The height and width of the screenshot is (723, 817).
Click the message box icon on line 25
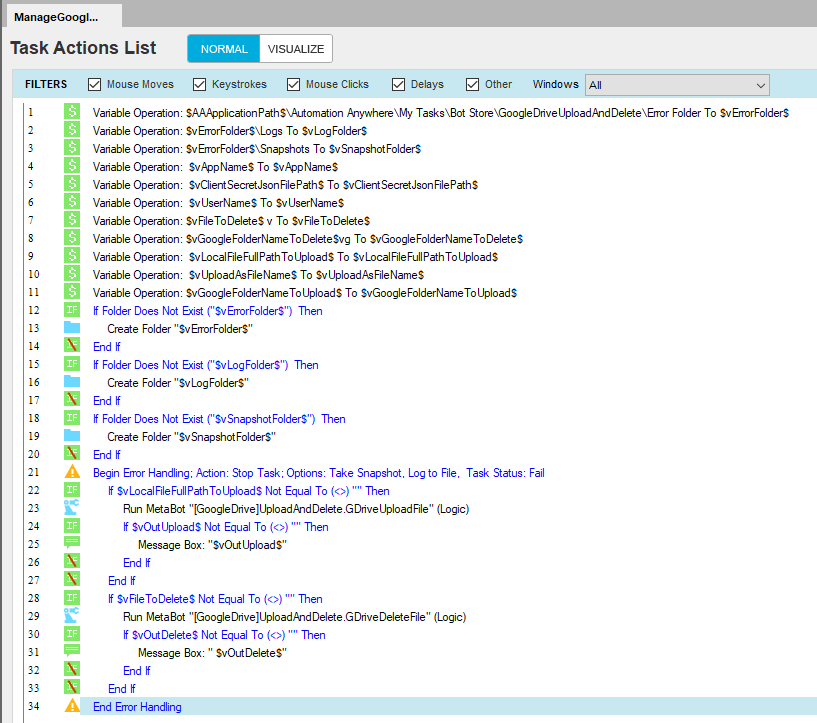(72, 545)
